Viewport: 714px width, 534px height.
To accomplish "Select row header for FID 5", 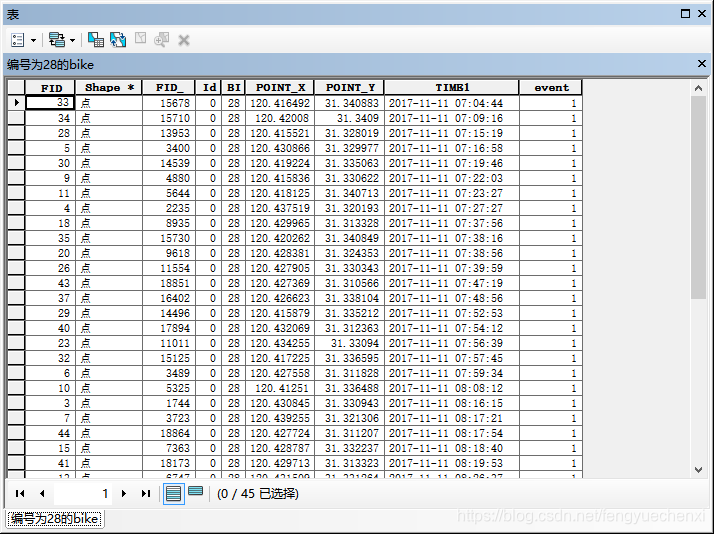I will (16, 148).
